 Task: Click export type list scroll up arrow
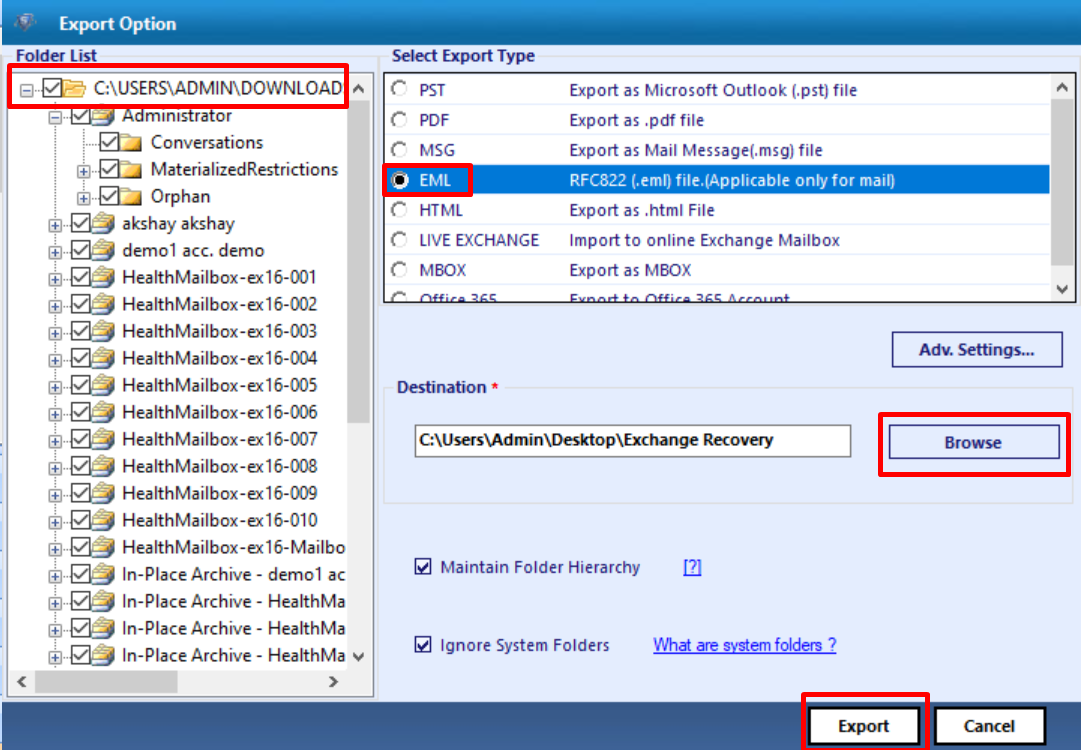[1062, 88]
